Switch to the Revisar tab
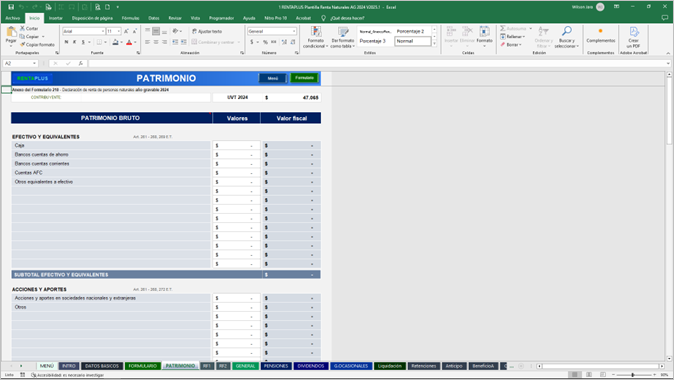Image resolution: width=674 pixels, height=380 pixels. (x=175, y=18)
